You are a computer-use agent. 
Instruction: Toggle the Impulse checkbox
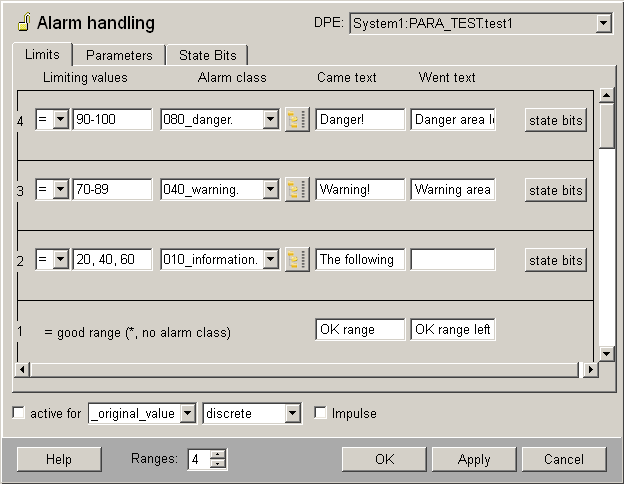click(320, 413)
